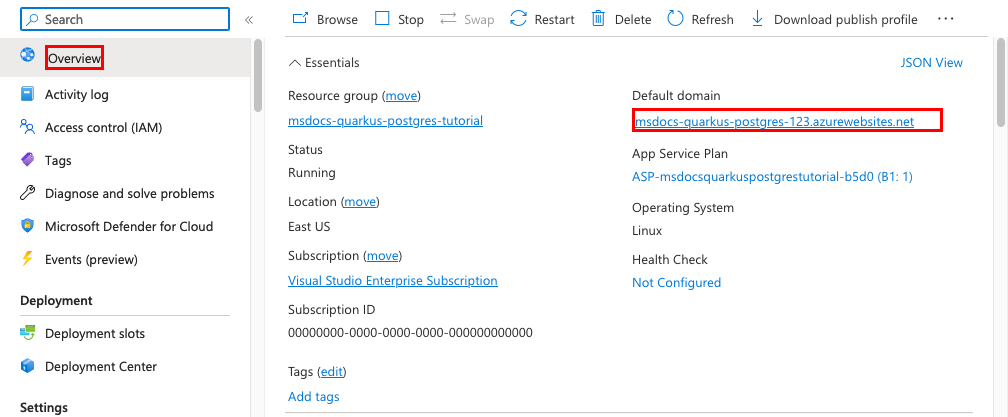
Task: Click Add tags link
Action: point(314,396)
